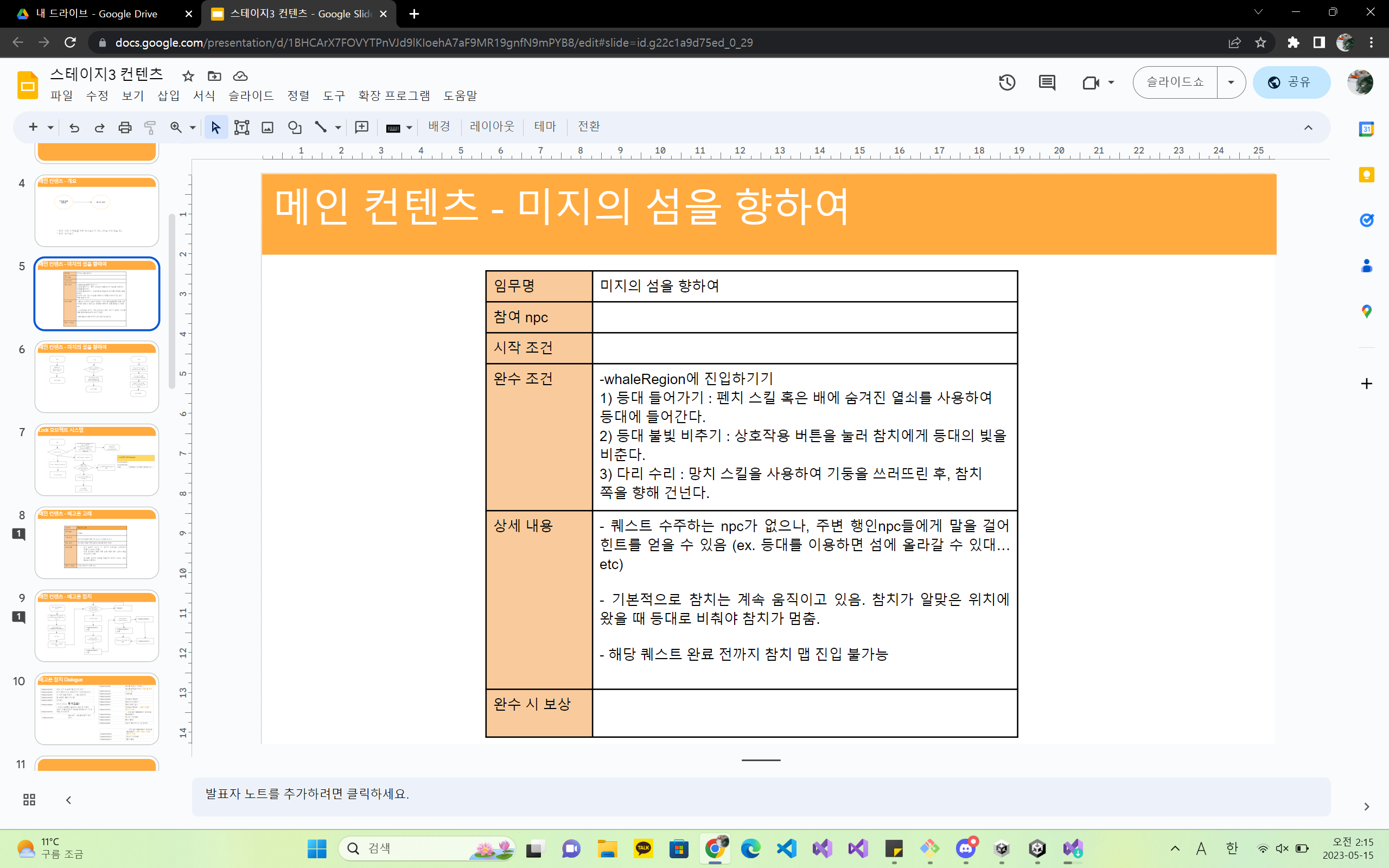Check cloud save status icon
1389x868 pixels.
pos(240,76)
